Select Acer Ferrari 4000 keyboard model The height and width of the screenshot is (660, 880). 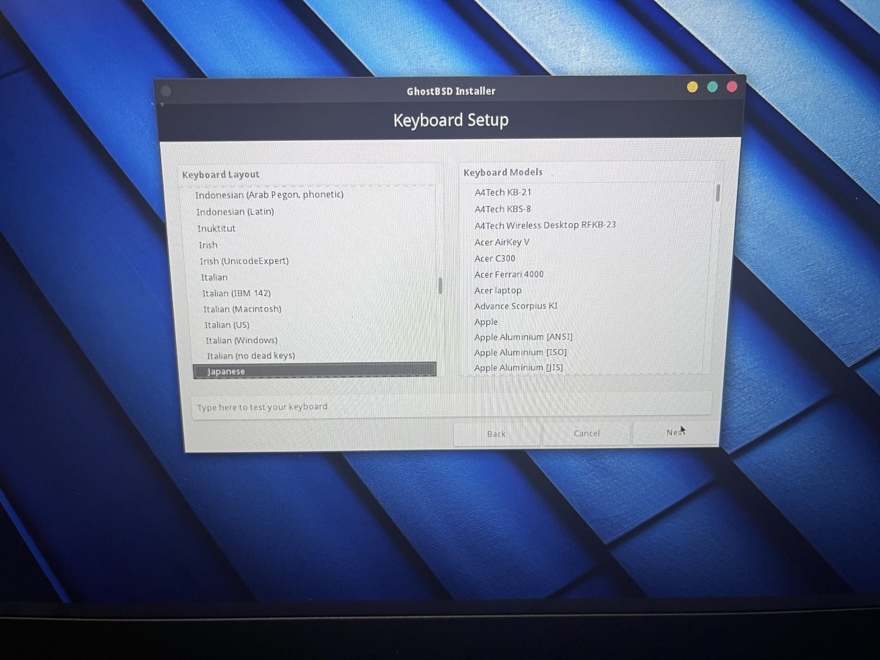[508, 274]
